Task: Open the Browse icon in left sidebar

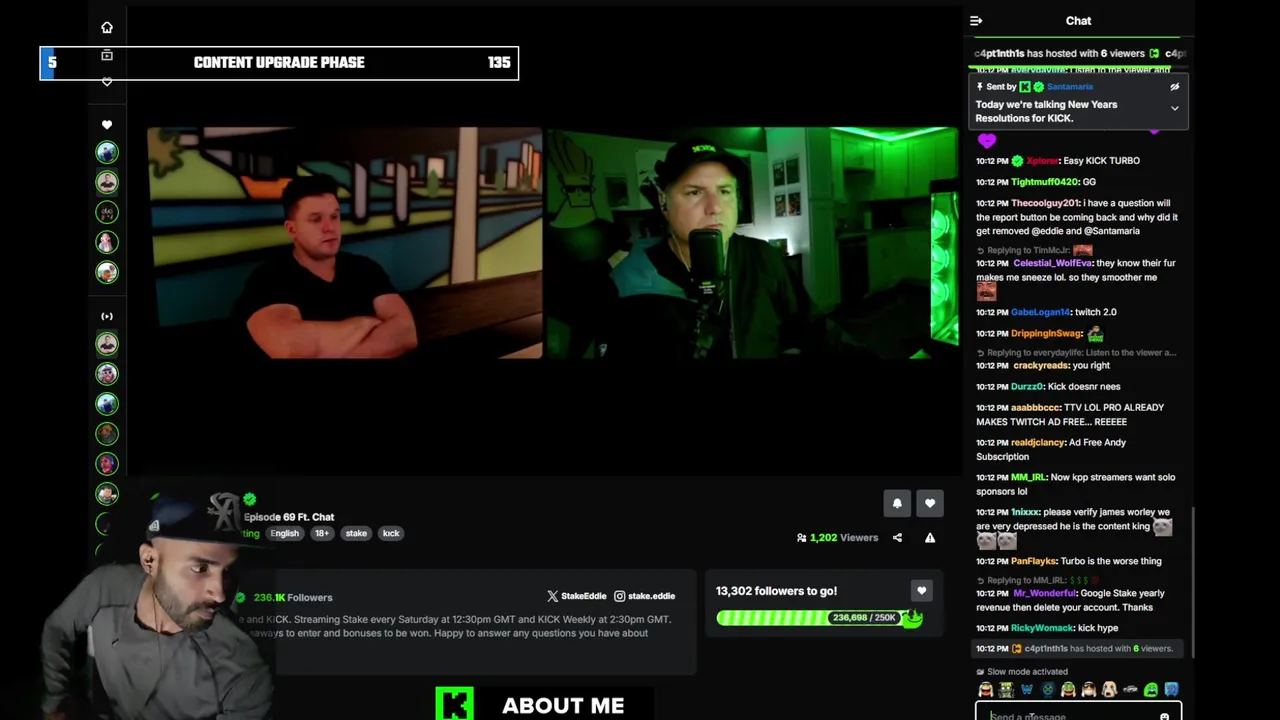Action: [107, 56]
